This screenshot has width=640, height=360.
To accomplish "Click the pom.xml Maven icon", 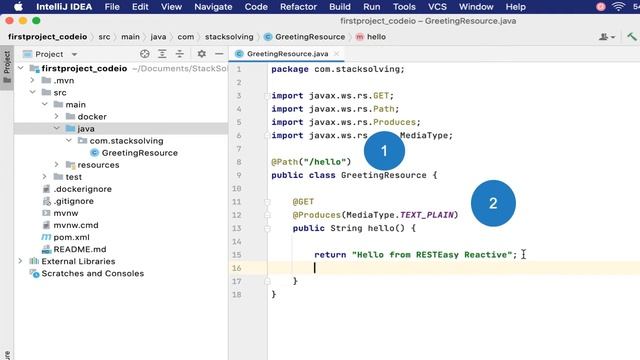I will [47, 237].
